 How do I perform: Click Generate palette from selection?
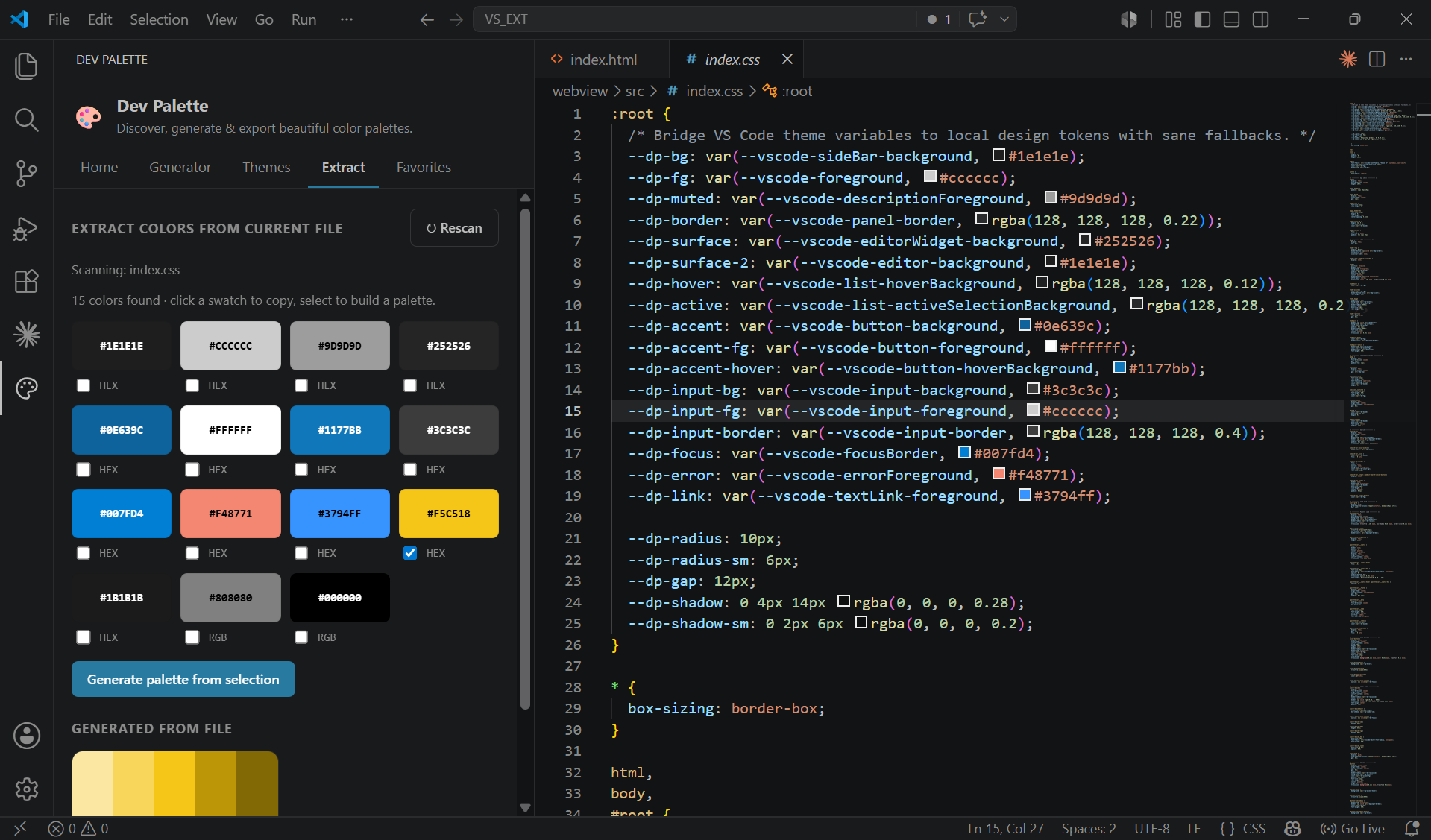coord(183,679)
